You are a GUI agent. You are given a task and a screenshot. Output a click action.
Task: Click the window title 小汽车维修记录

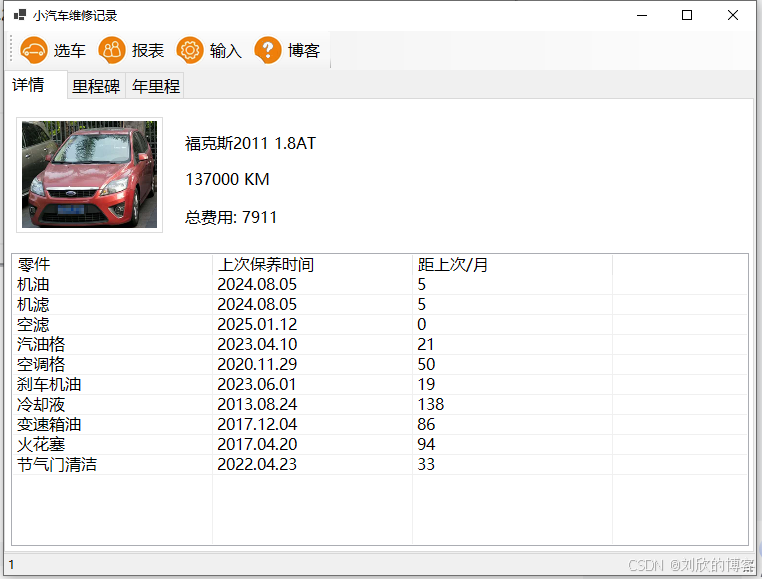(x=75, y=16)
